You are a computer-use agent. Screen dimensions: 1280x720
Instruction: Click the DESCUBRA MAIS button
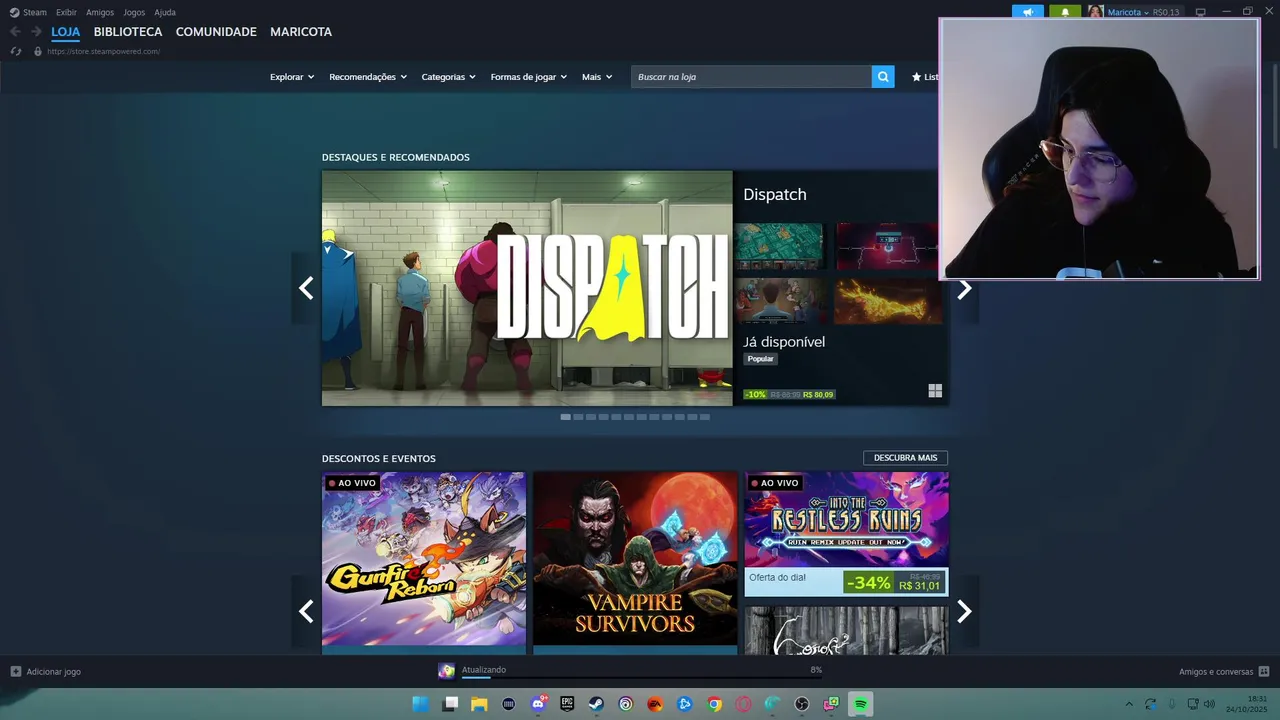(x=905, y=458)
